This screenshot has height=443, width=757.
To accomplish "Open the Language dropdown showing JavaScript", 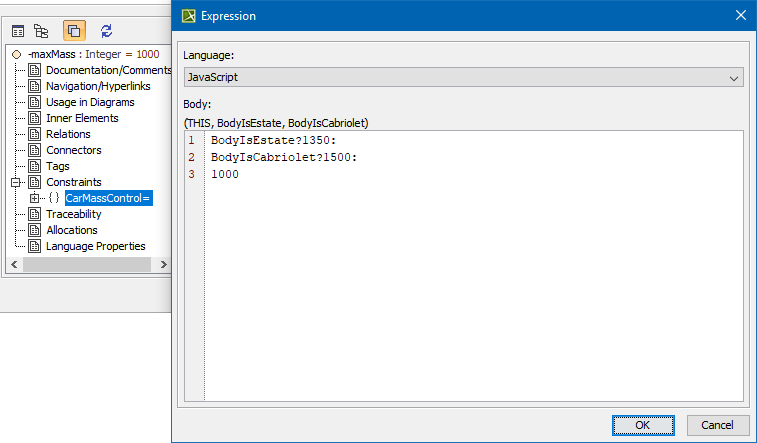I will (463, 77).
